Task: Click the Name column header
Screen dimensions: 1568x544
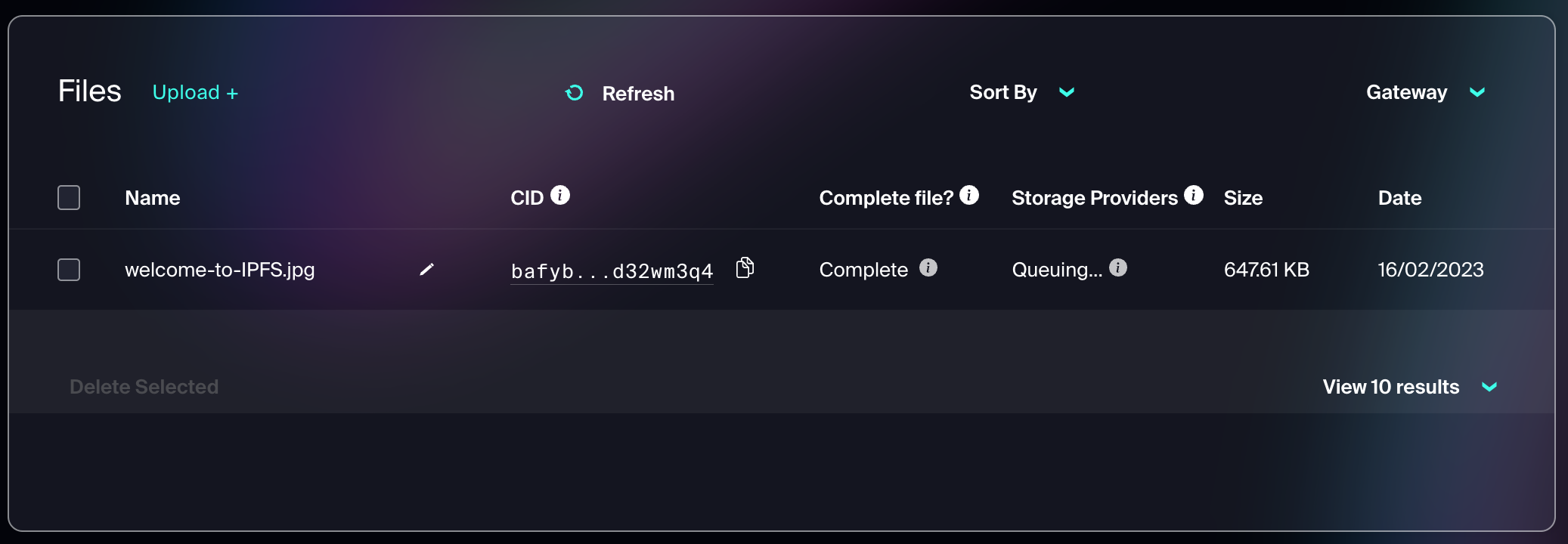Action: tap(153, 198)
